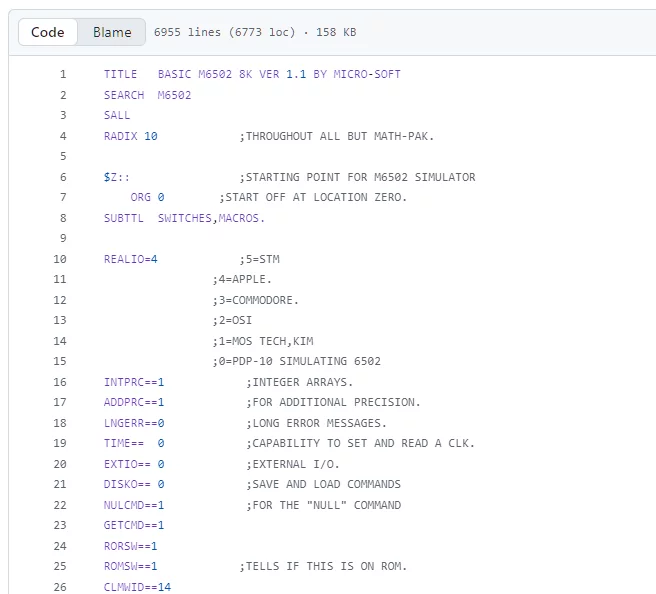Switch to the Code tab
This screenshot has width=656, height=594.
(48, 32)
